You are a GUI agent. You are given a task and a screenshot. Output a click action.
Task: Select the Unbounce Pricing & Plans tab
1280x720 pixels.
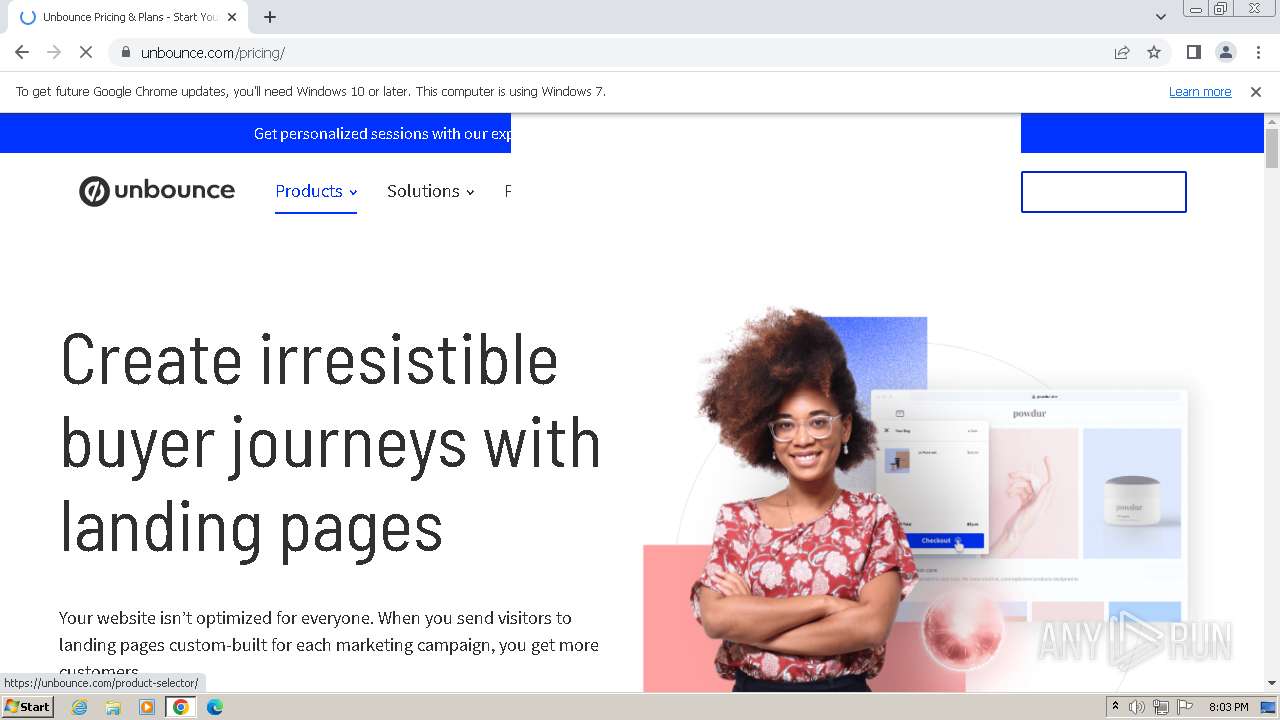click(x=128, y=17)
